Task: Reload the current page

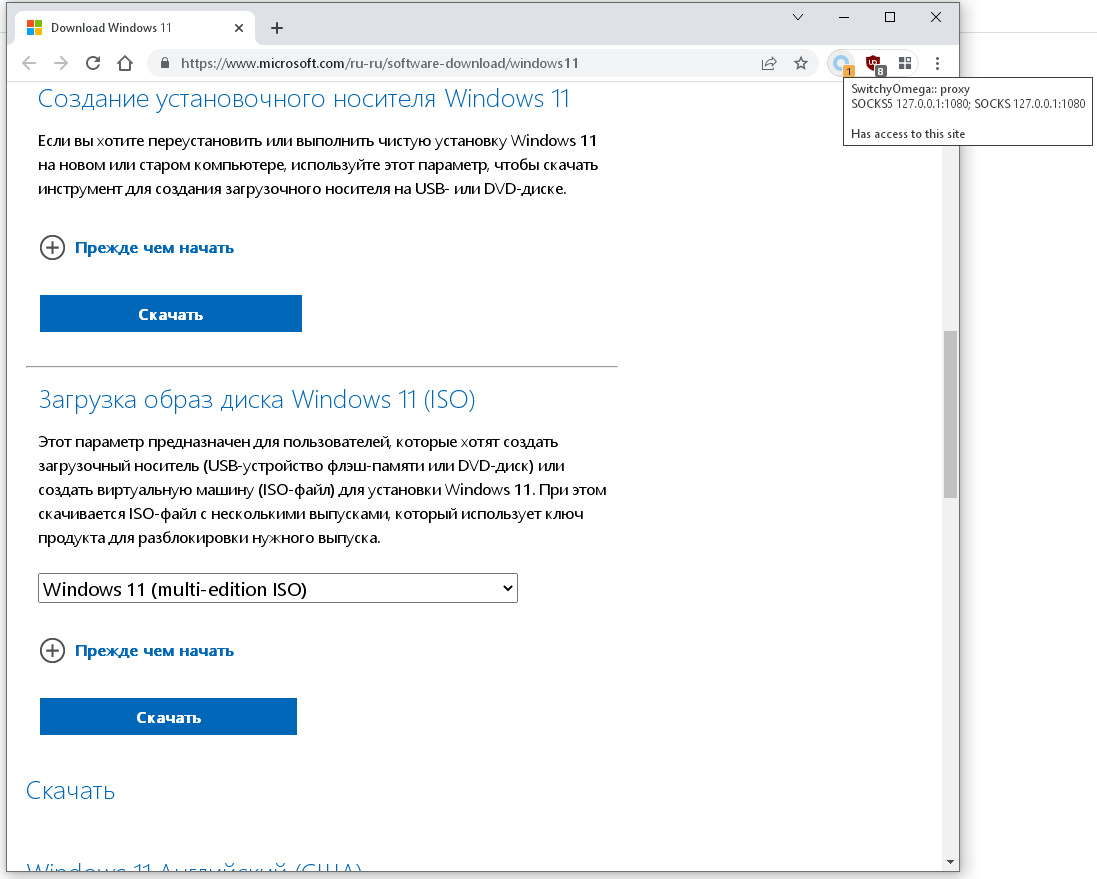Action: (x=93, y=64)
